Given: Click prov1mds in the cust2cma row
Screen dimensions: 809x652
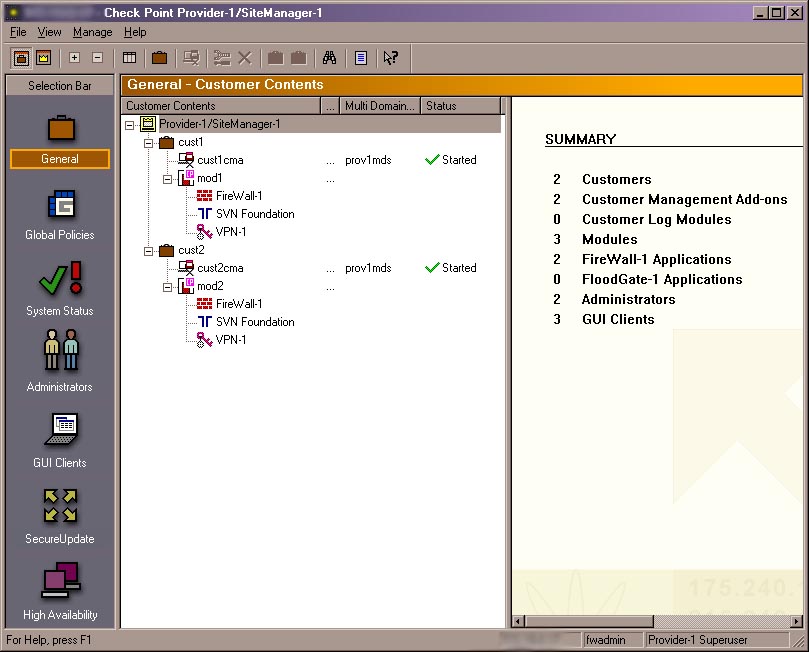Looking at the screenshot, I should click(368, 268).
